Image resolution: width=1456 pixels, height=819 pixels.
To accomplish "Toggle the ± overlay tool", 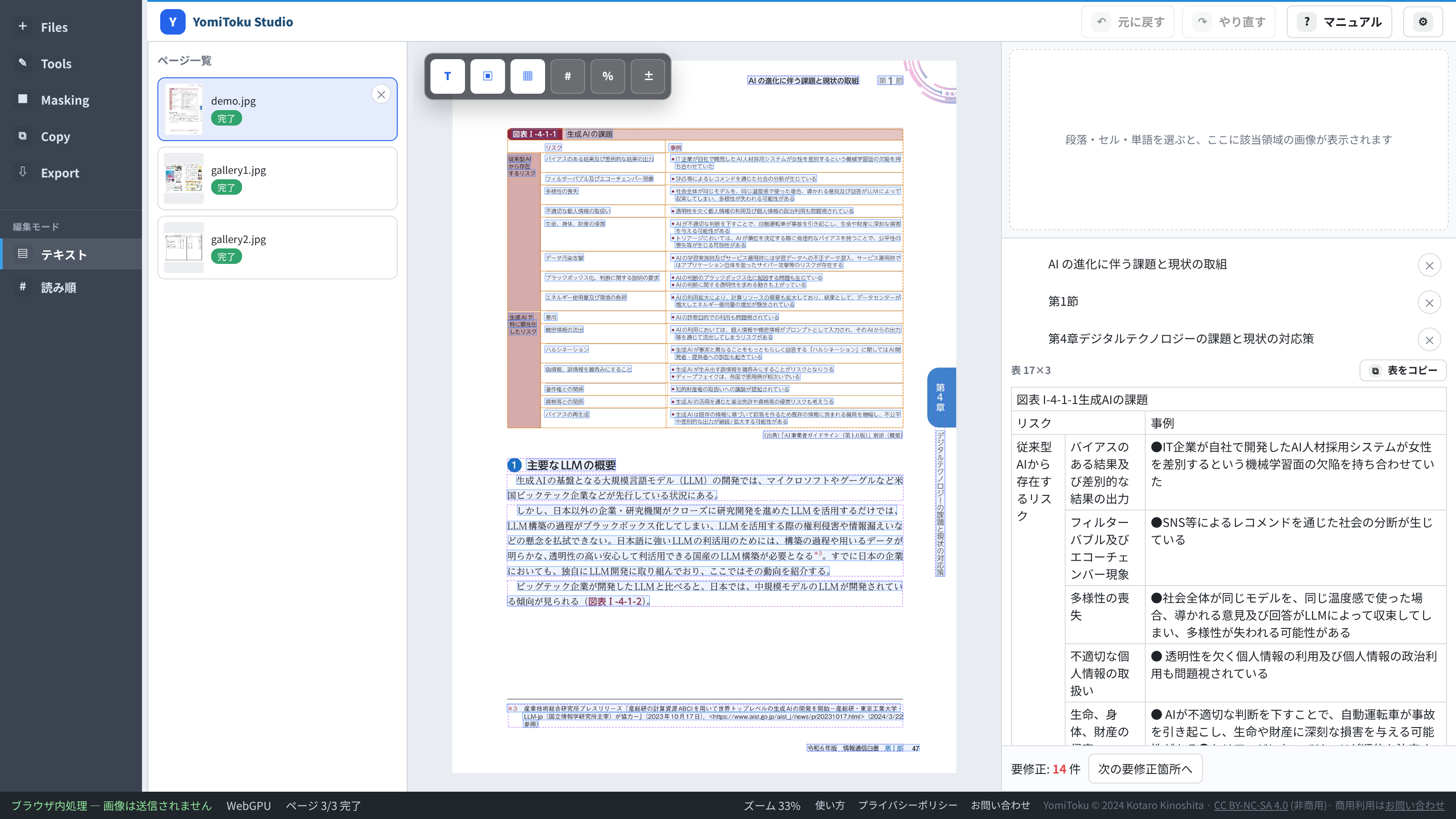I will point(648,76).
